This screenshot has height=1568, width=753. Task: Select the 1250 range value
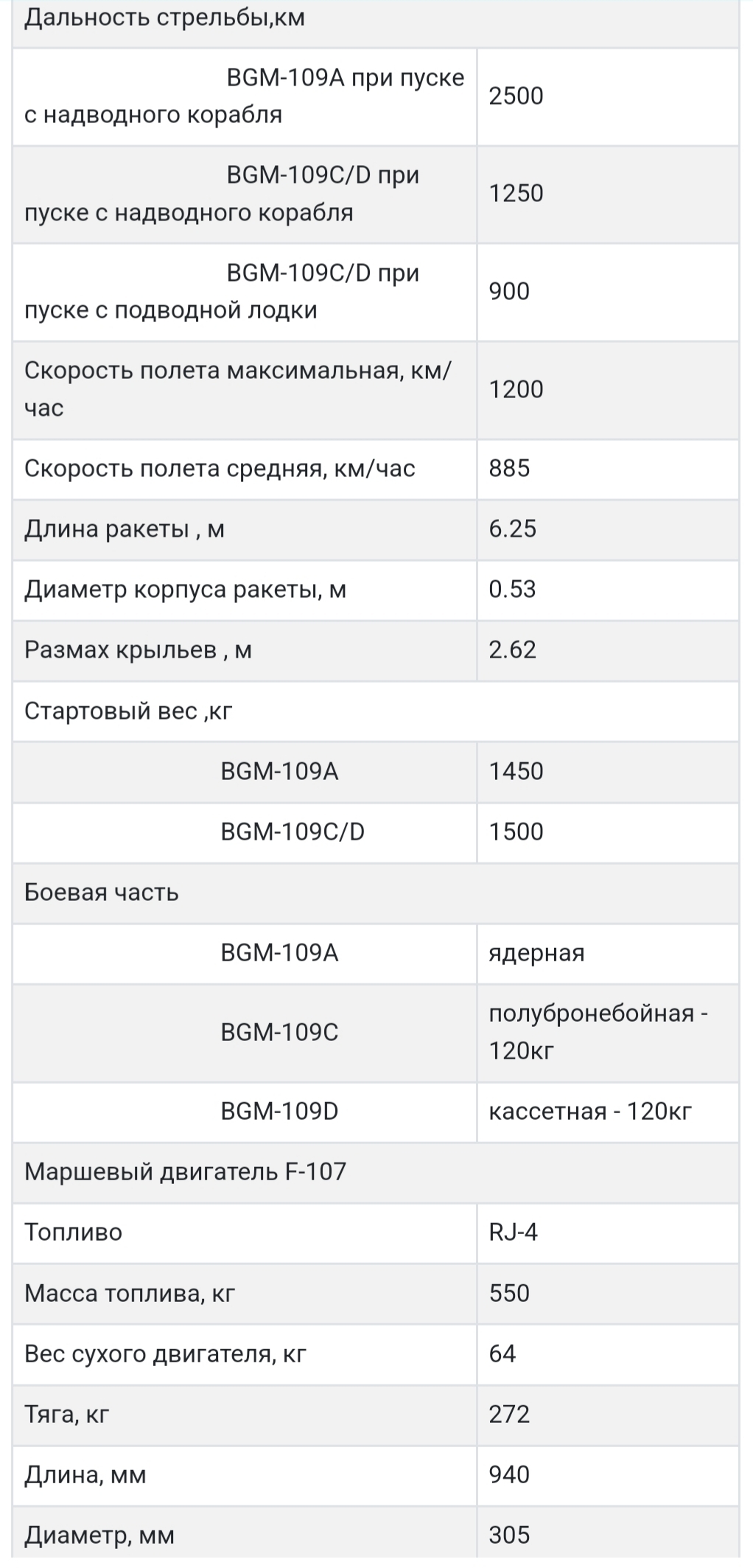[516, 193]
